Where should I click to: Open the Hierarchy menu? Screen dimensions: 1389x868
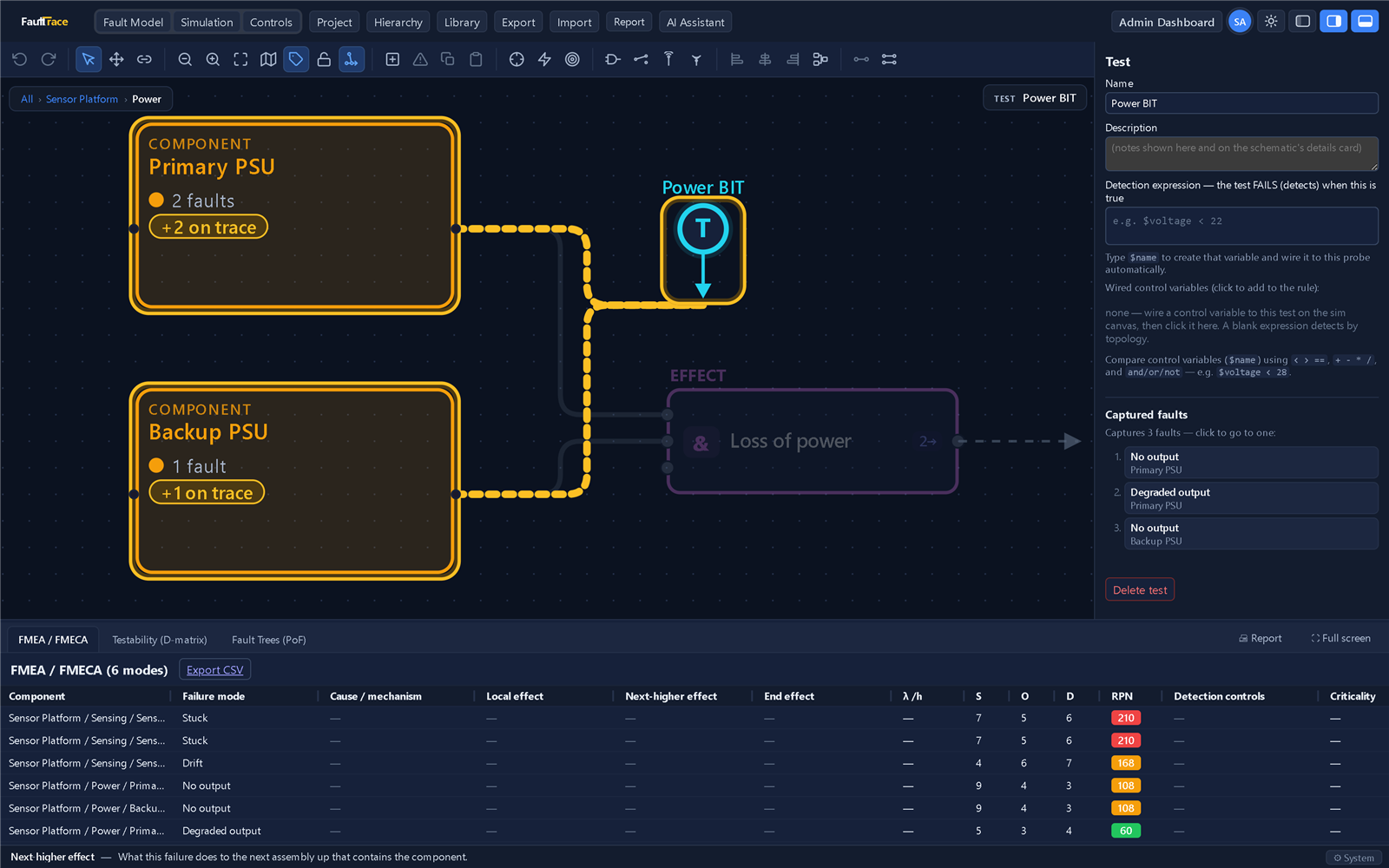pyautogui.click(x=398, y=22)
